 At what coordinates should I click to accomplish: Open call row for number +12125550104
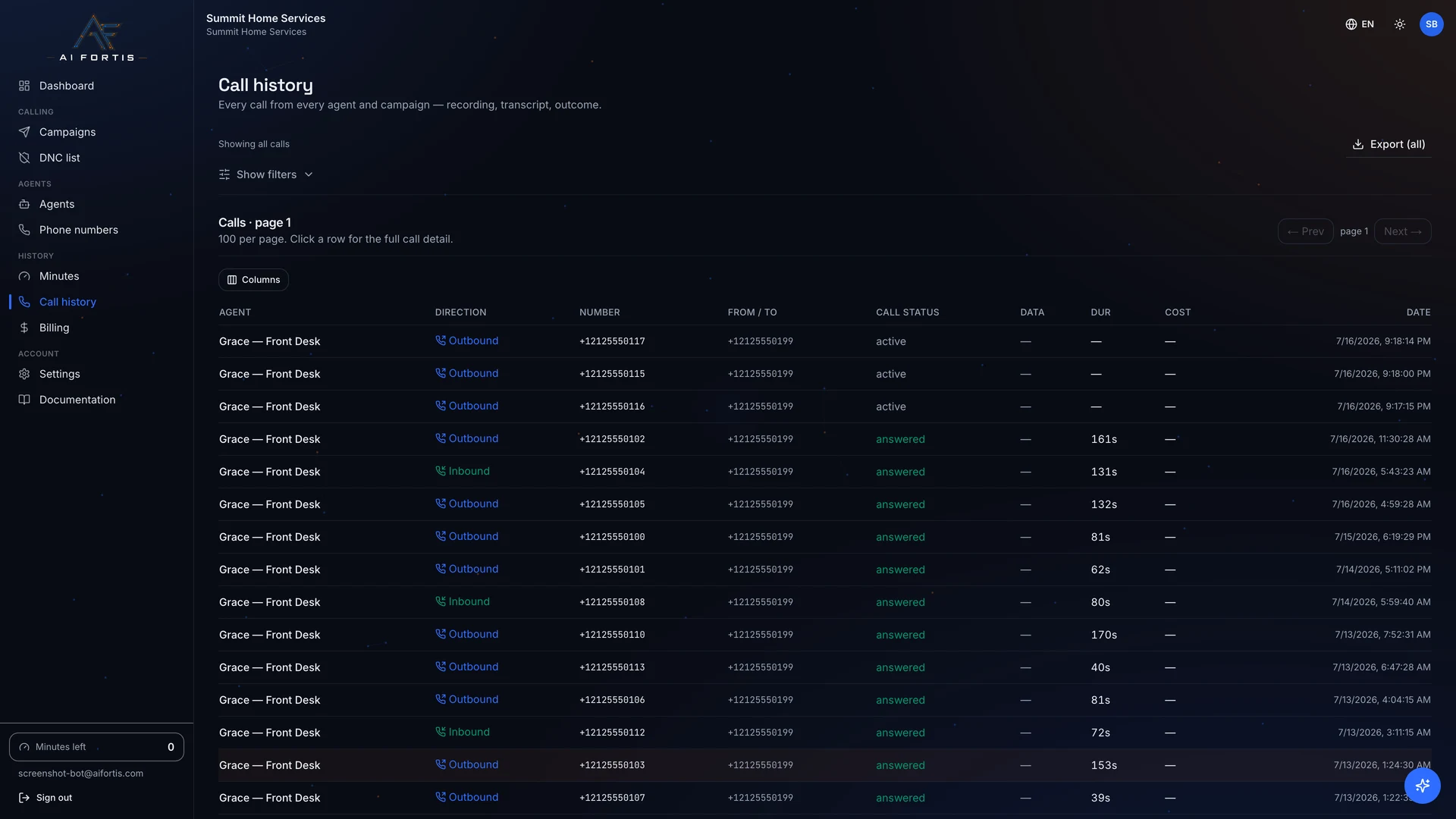pos(824,472)
